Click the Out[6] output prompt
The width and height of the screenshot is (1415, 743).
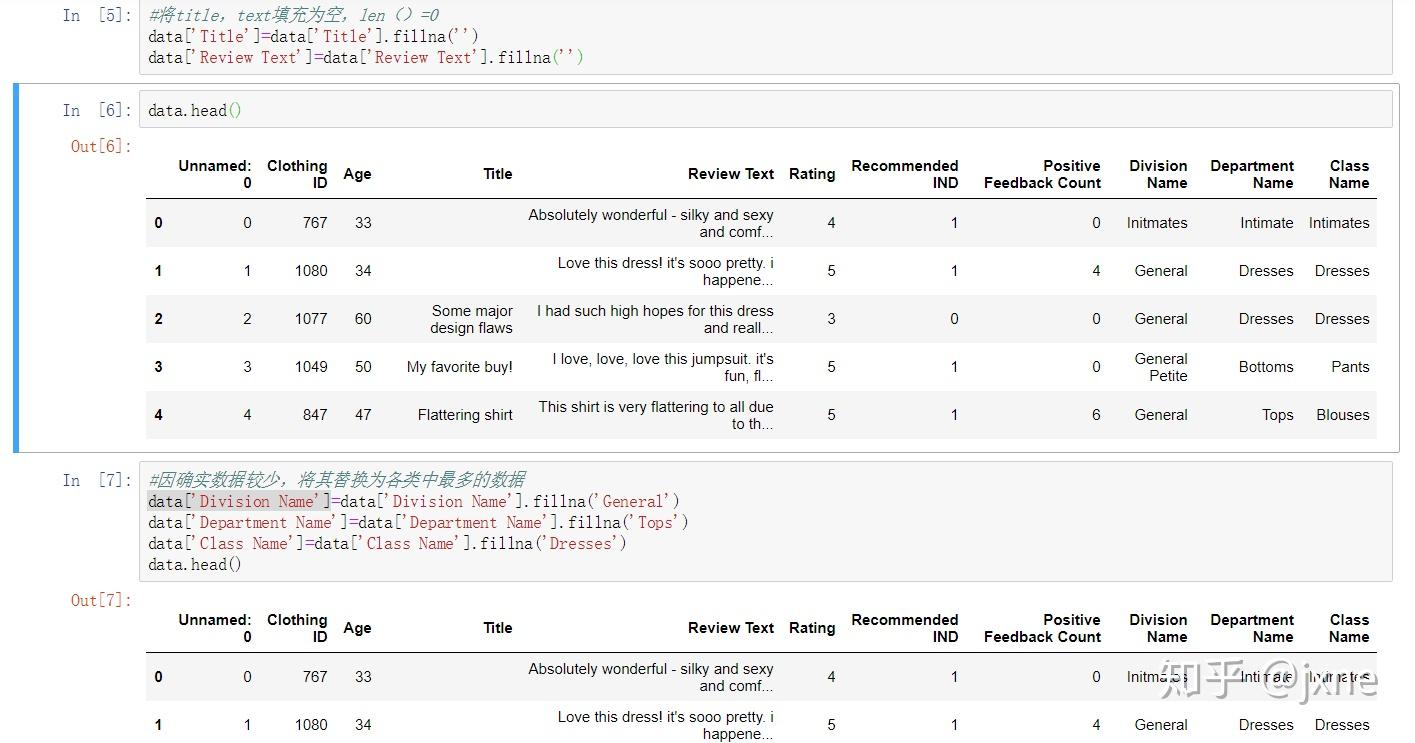[x=100, y=147]
